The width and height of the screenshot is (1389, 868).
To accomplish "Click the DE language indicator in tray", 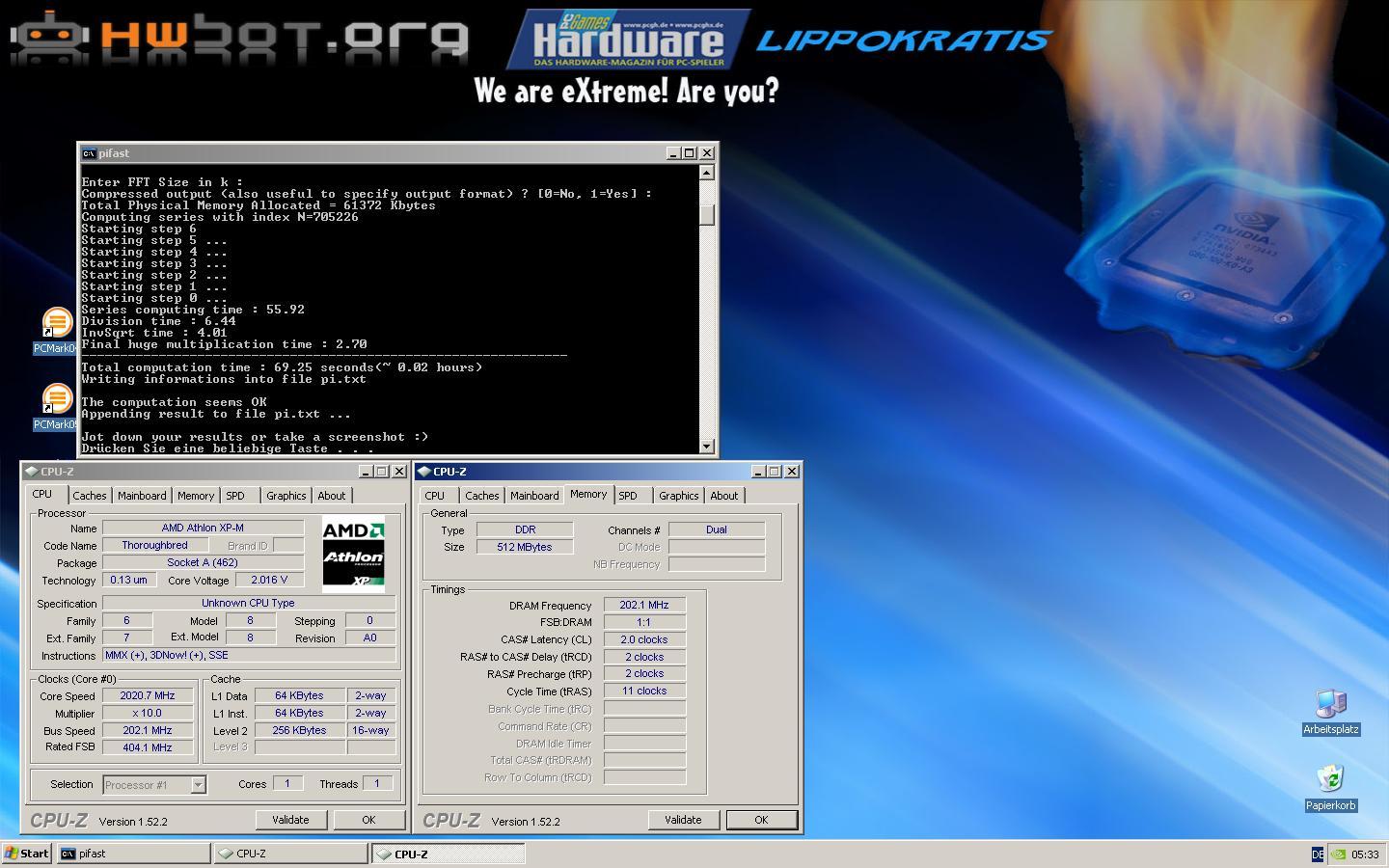I will click(1318, 854).
